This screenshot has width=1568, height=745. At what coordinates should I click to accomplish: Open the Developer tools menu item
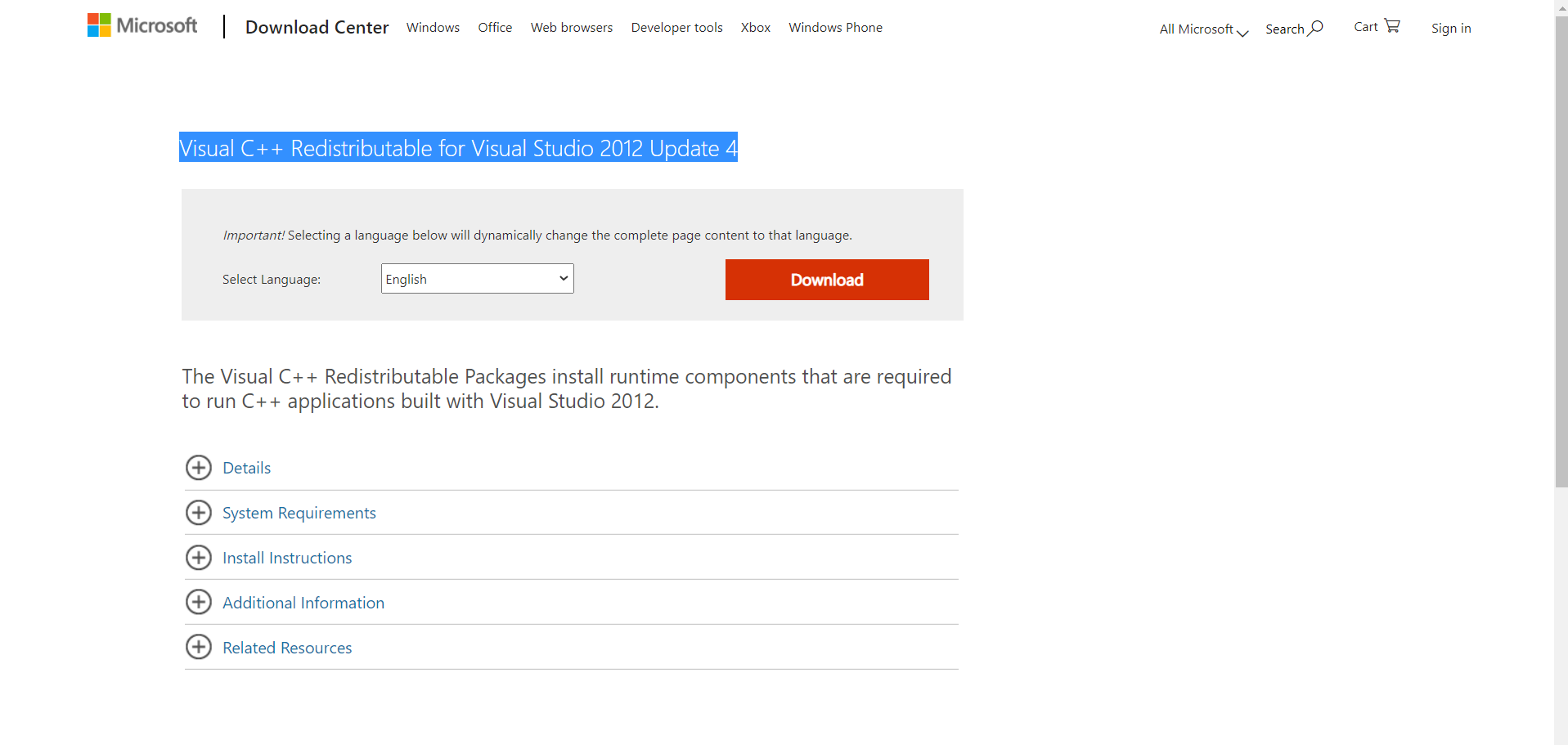click(x=676, y=28)
